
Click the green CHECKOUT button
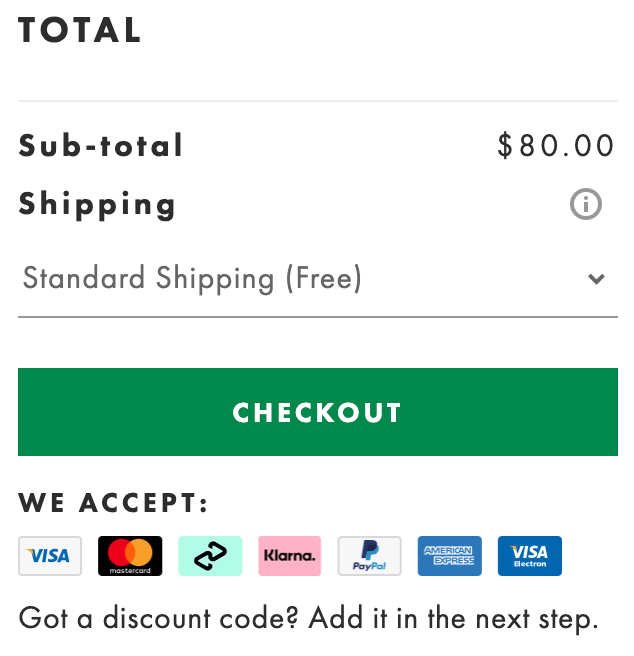click(318, 412)
